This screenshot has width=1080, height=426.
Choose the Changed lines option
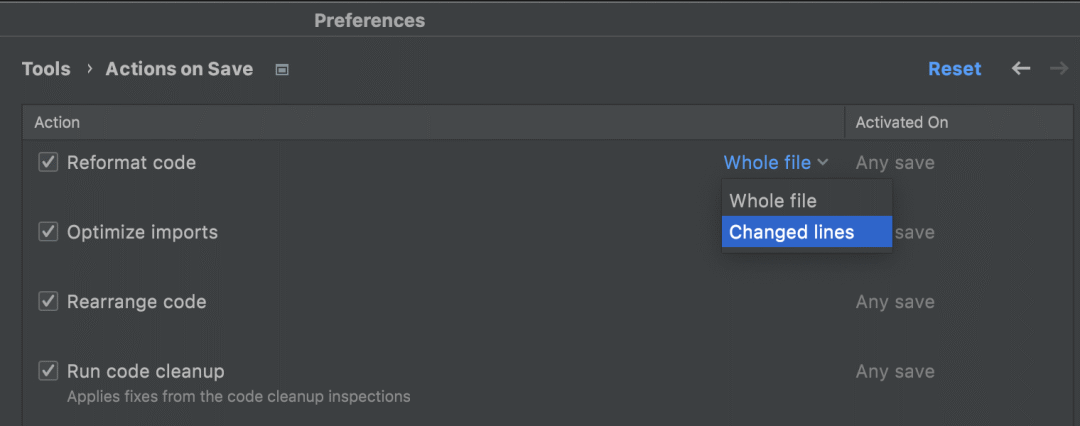[x=792, y=232]
